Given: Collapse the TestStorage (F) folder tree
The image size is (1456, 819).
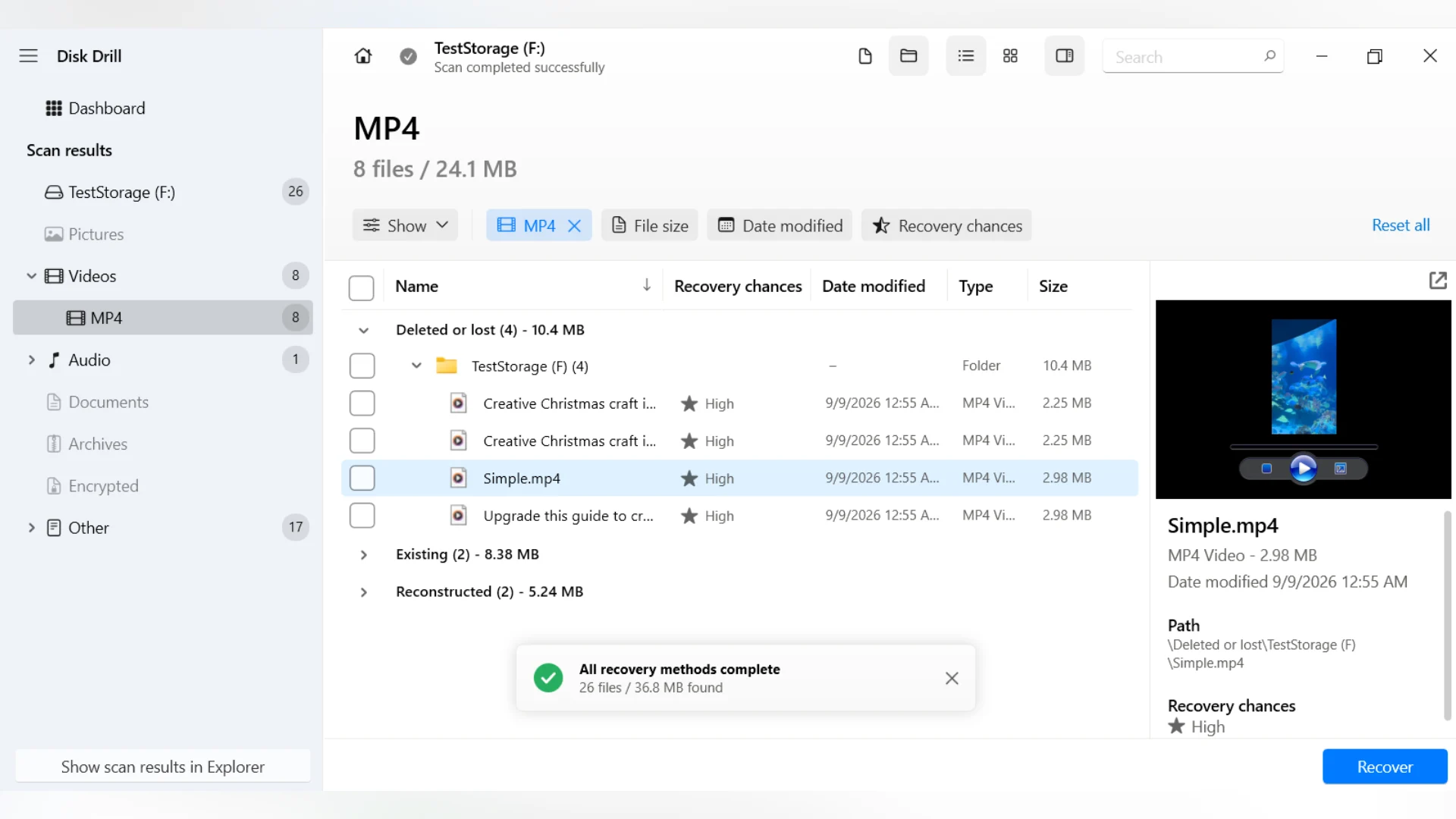Looking at the screenshot, I should point(416,366).
